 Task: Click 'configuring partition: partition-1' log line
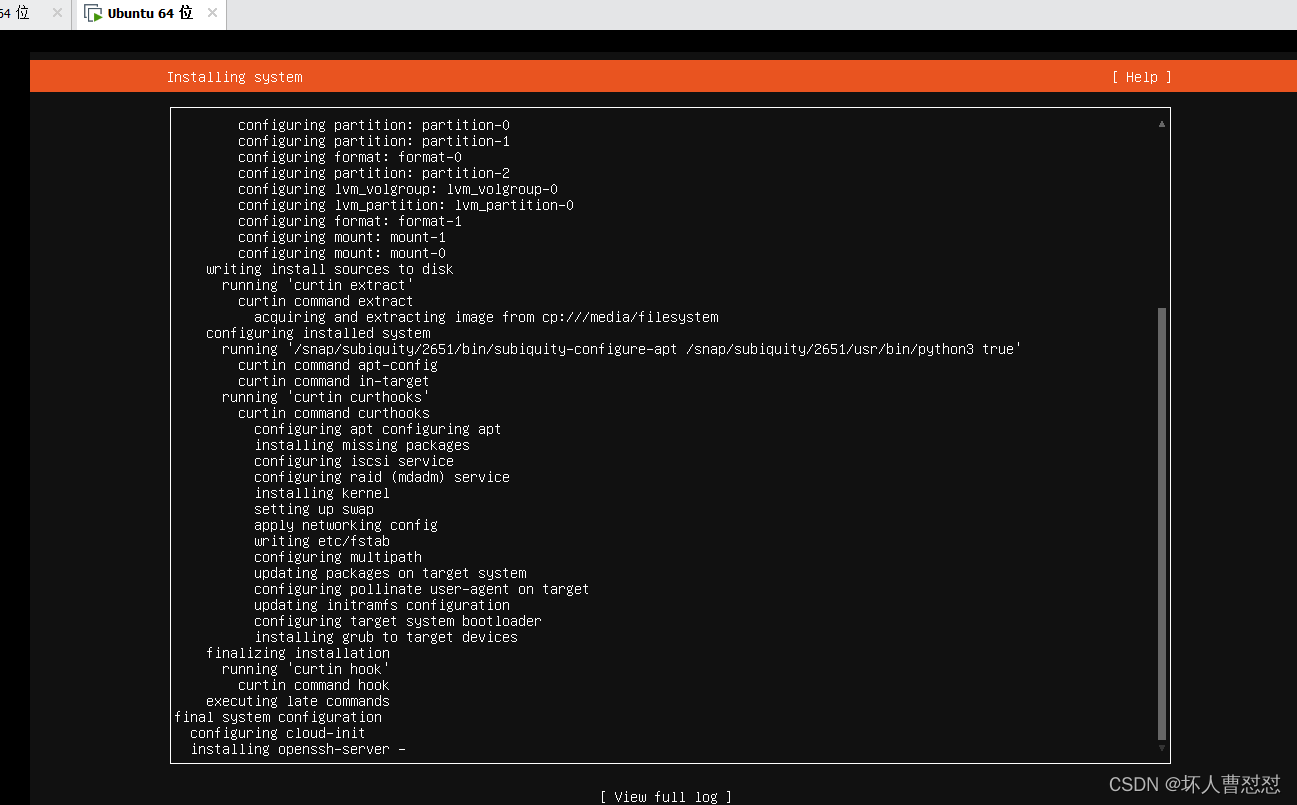(x=374, y=141)
